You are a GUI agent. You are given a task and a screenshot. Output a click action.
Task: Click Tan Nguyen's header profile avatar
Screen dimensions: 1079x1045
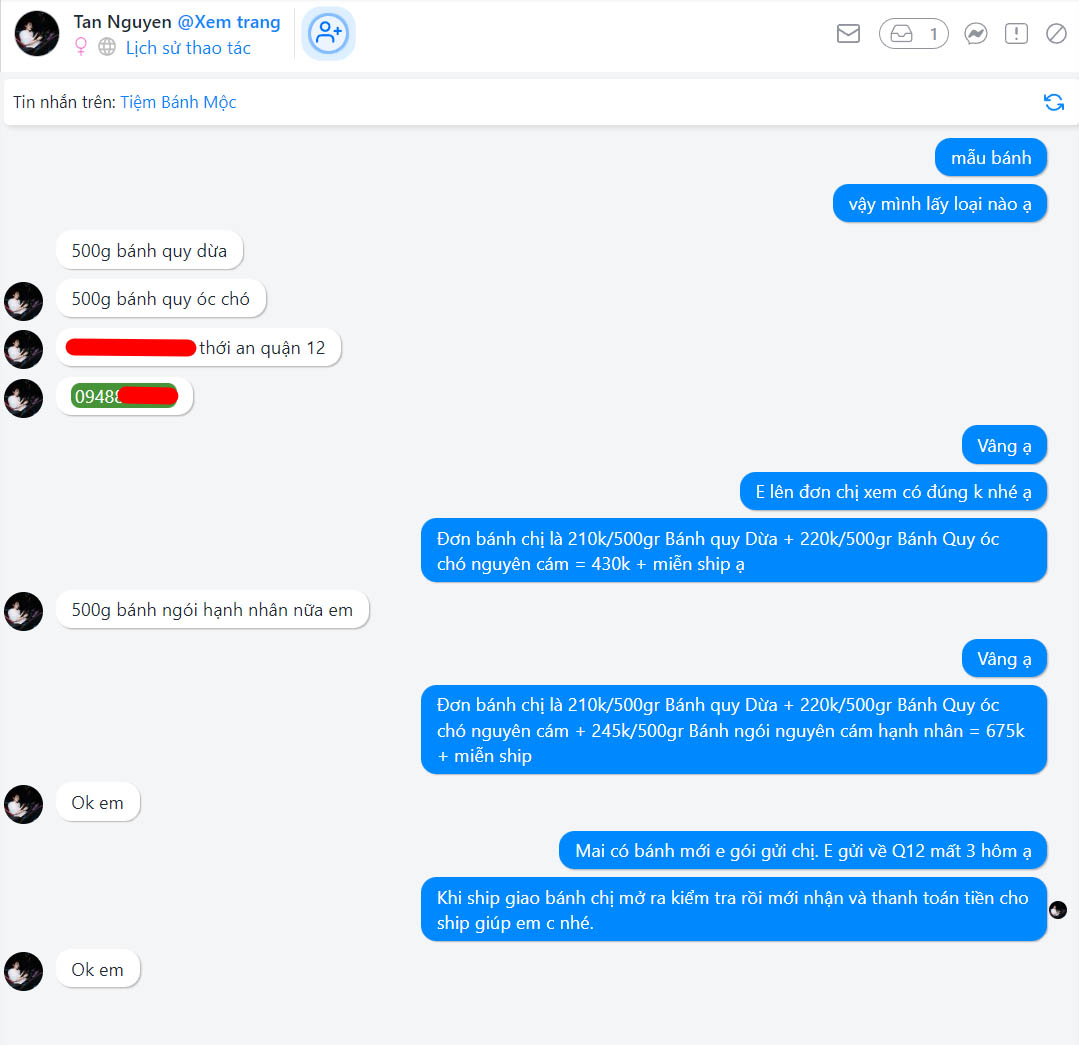[x=36, y=34]
